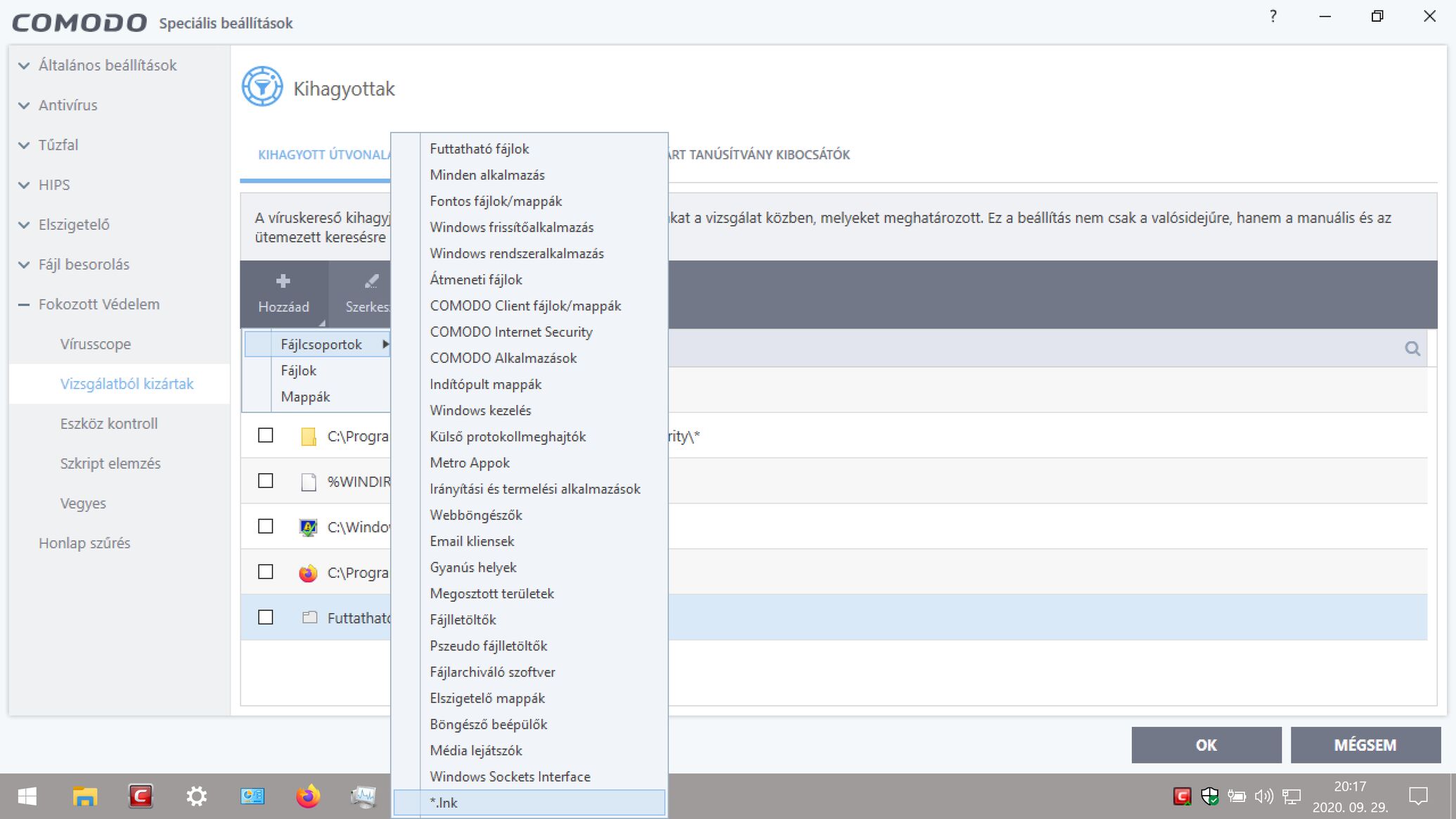
Task: Click the Kihagyottak filter icon
Action: [262, 87]
